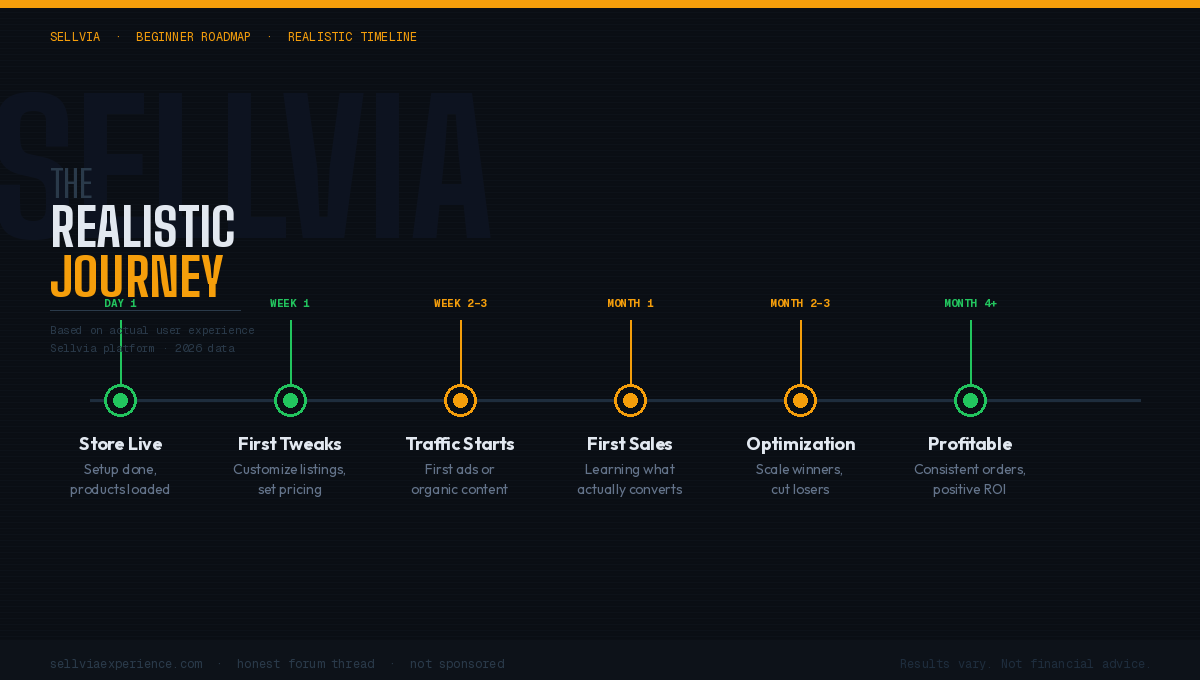This screenshot has width=1200, height=680.
Task: Click the WEEK 1 label
Action: pyautogui.click(x=290, y=304)
